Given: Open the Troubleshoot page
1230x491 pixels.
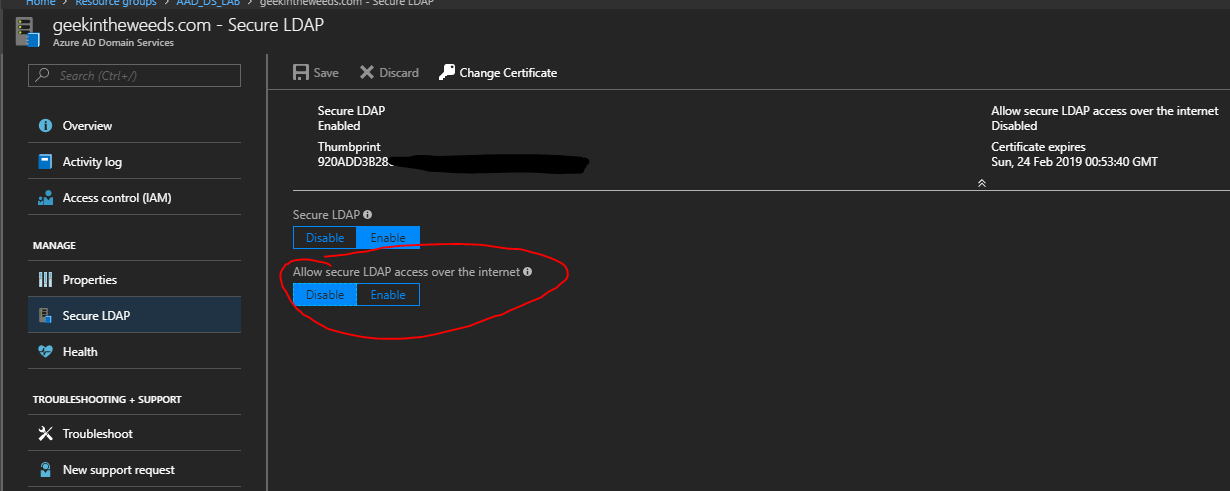Looking at the screenshot, I should 134,434.
